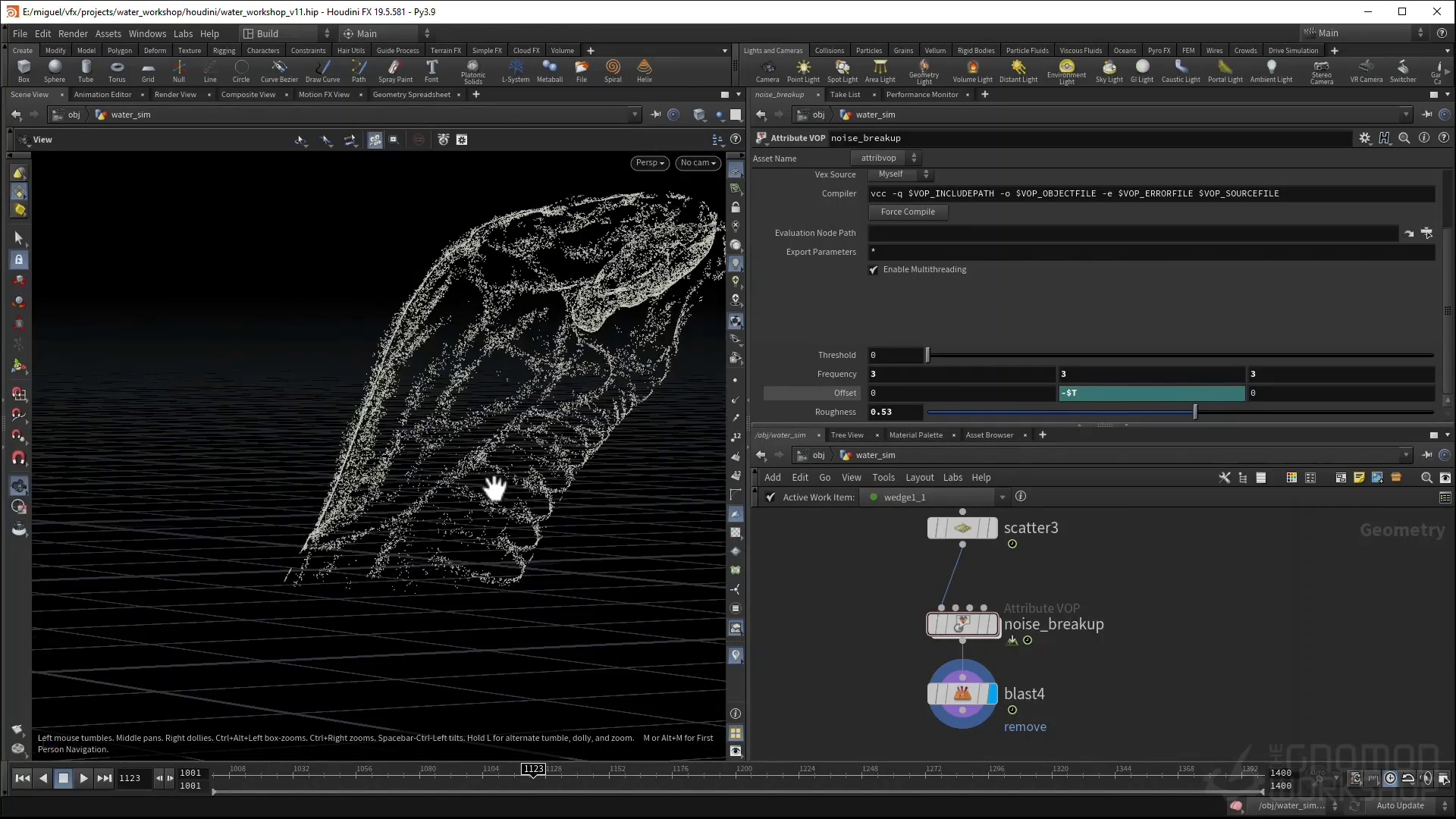
Task: Click the Force Compile button
Action: (x=908, y=212)
